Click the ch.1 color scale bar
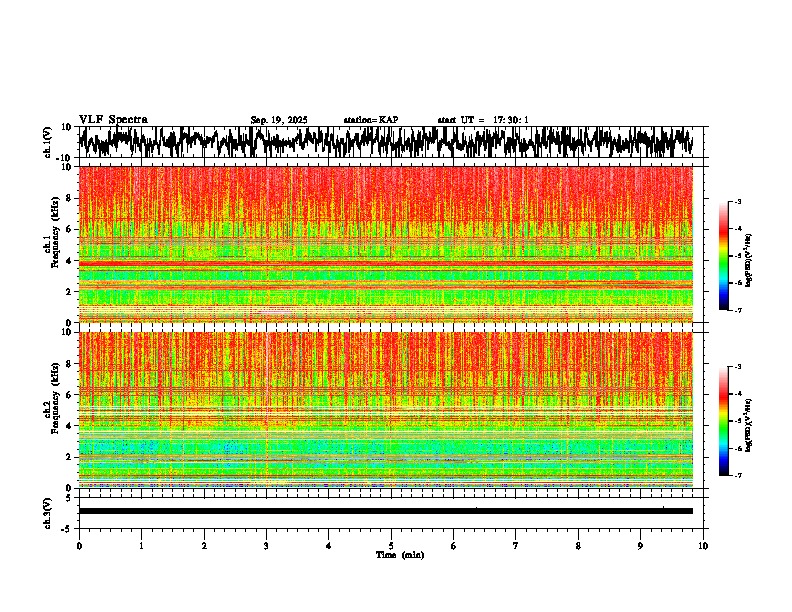Viewport: 792px width, 612px height. (x=724, y=256)
